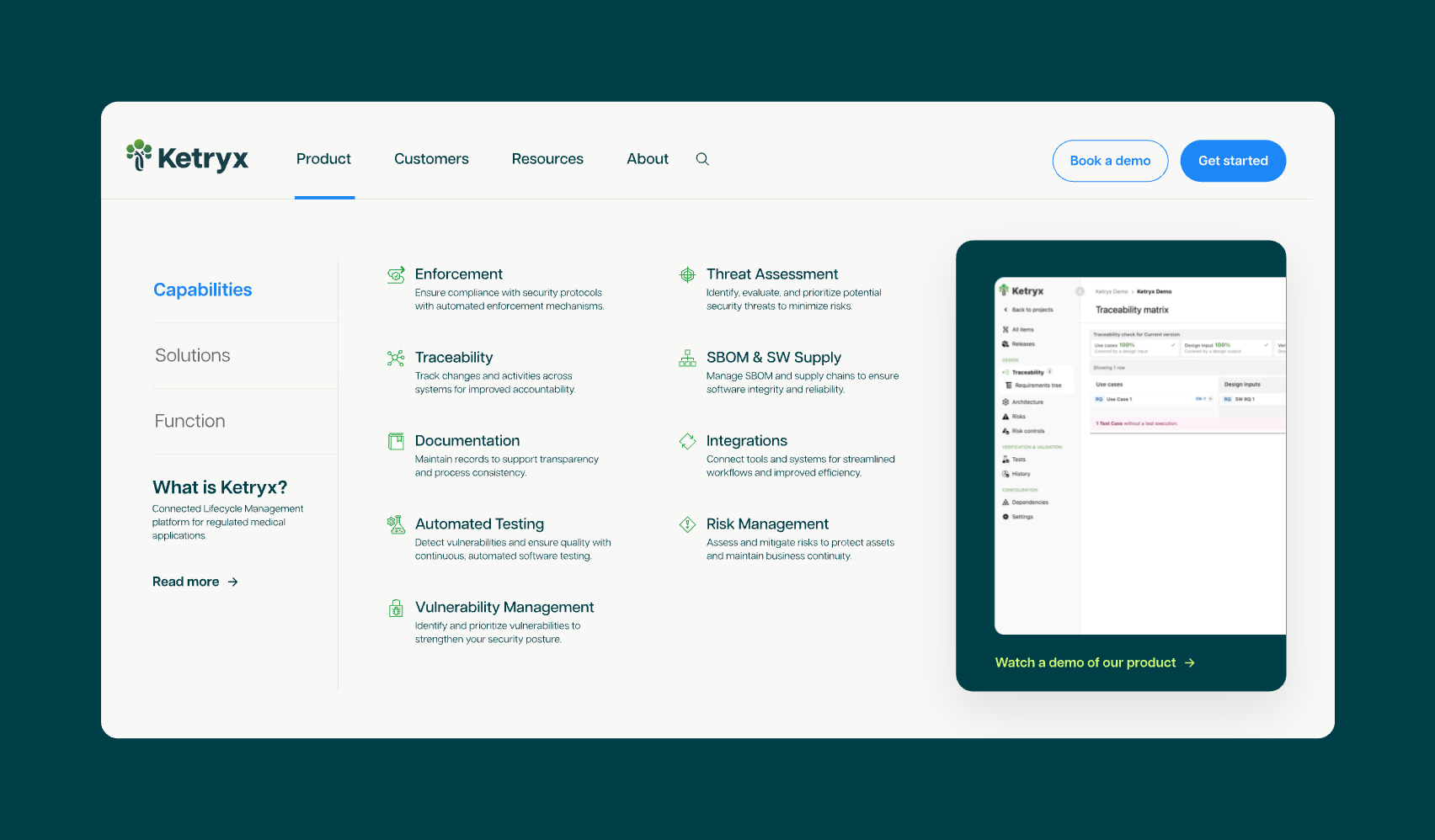Click the Integrations puzzle icon
This screenshot has height=840, width=1435.
pos(687,441)
